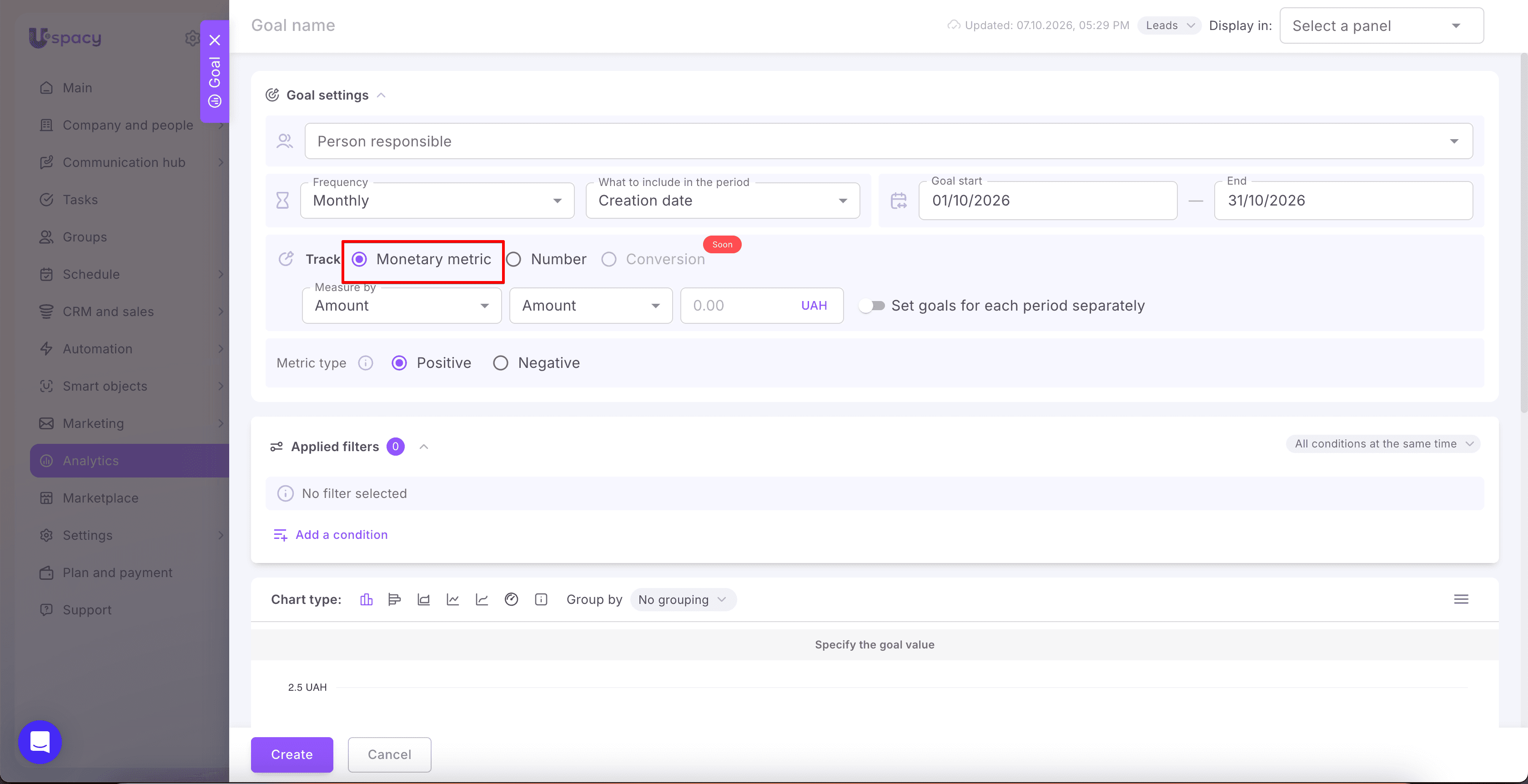
Task: Click the Metric type info icon
Action: (x=365, y=363)
